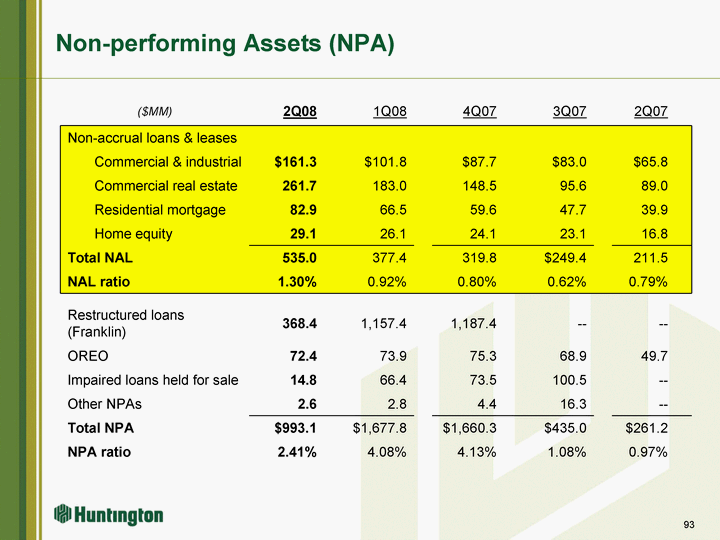This screenshot has height=540, width=720.
Task: Click the slide page number 93
Action: (x=688, y=526)
